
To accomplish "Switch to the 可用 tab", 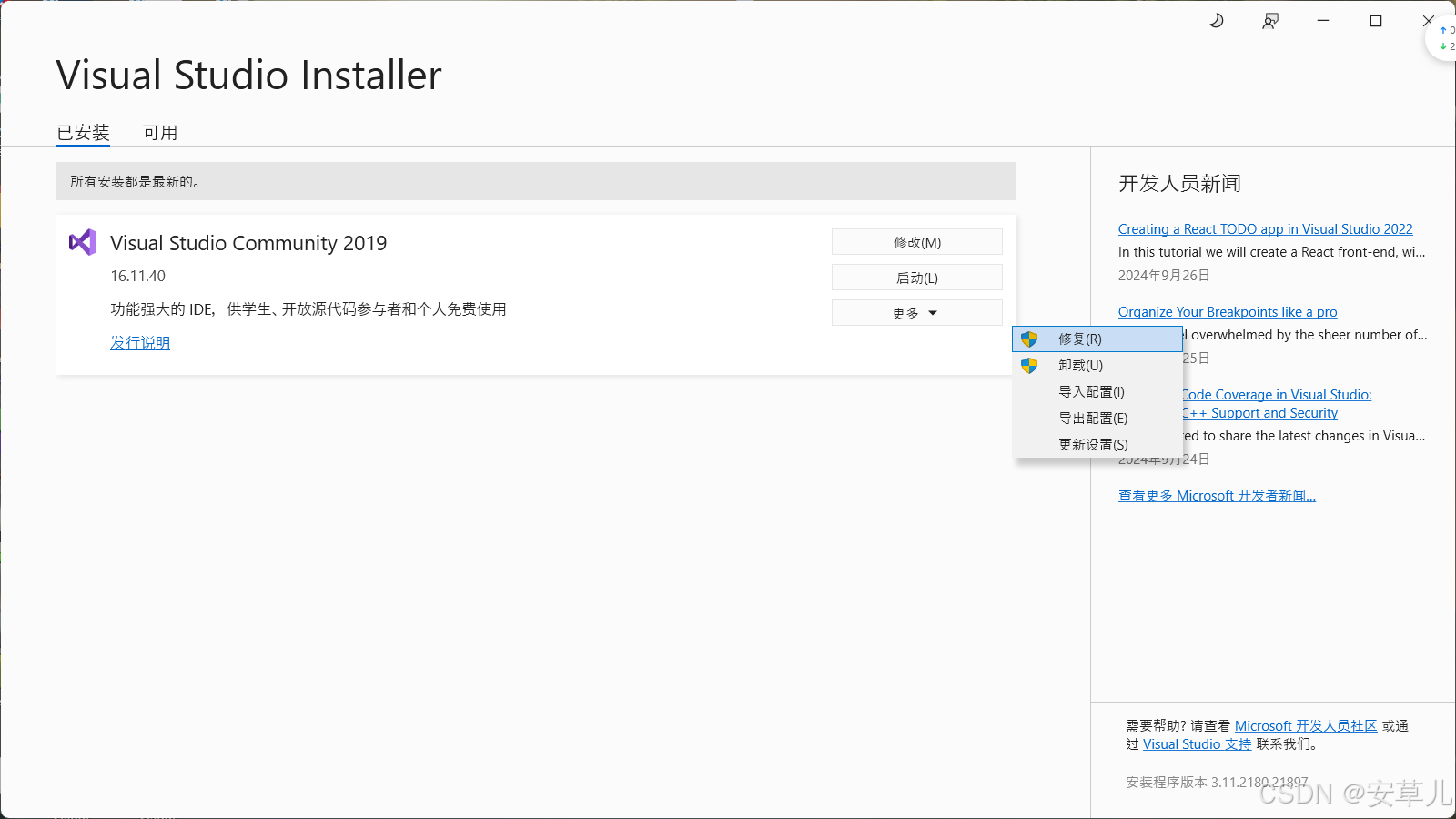I will pos(160,132).
